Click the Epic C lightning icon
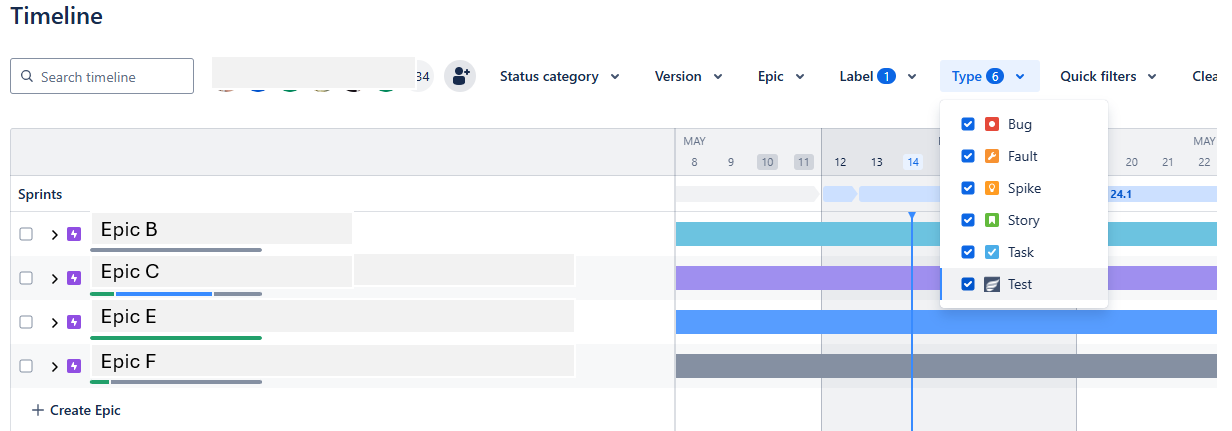Viewport: 1232px width, 431px height. pos(74,278)
